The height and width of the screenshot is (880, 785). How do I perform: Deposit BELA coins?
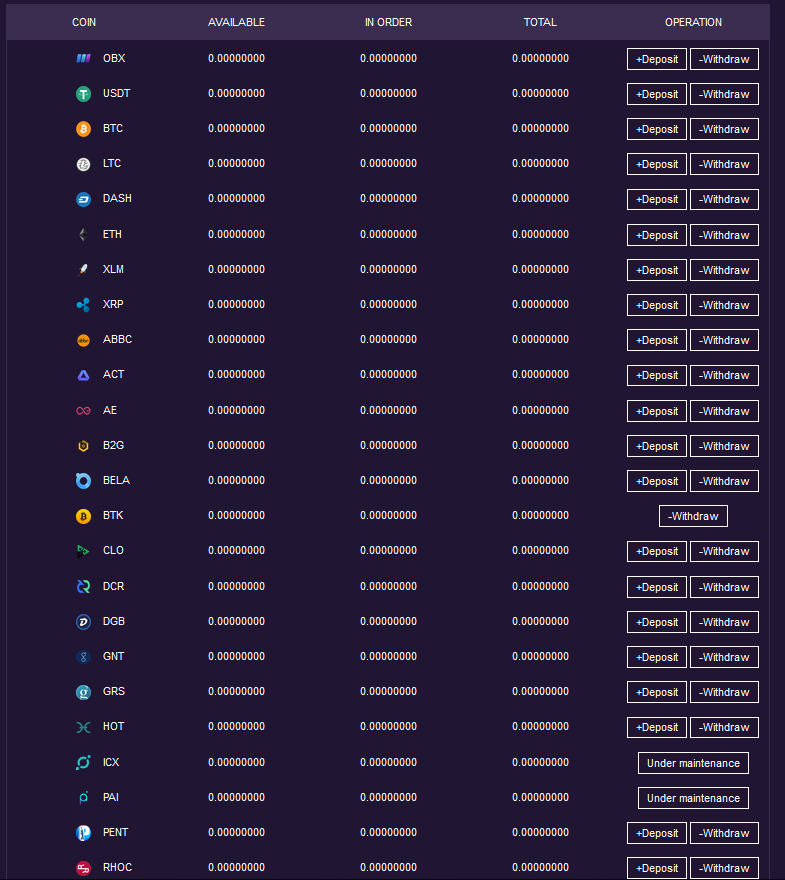pos(657,481)
